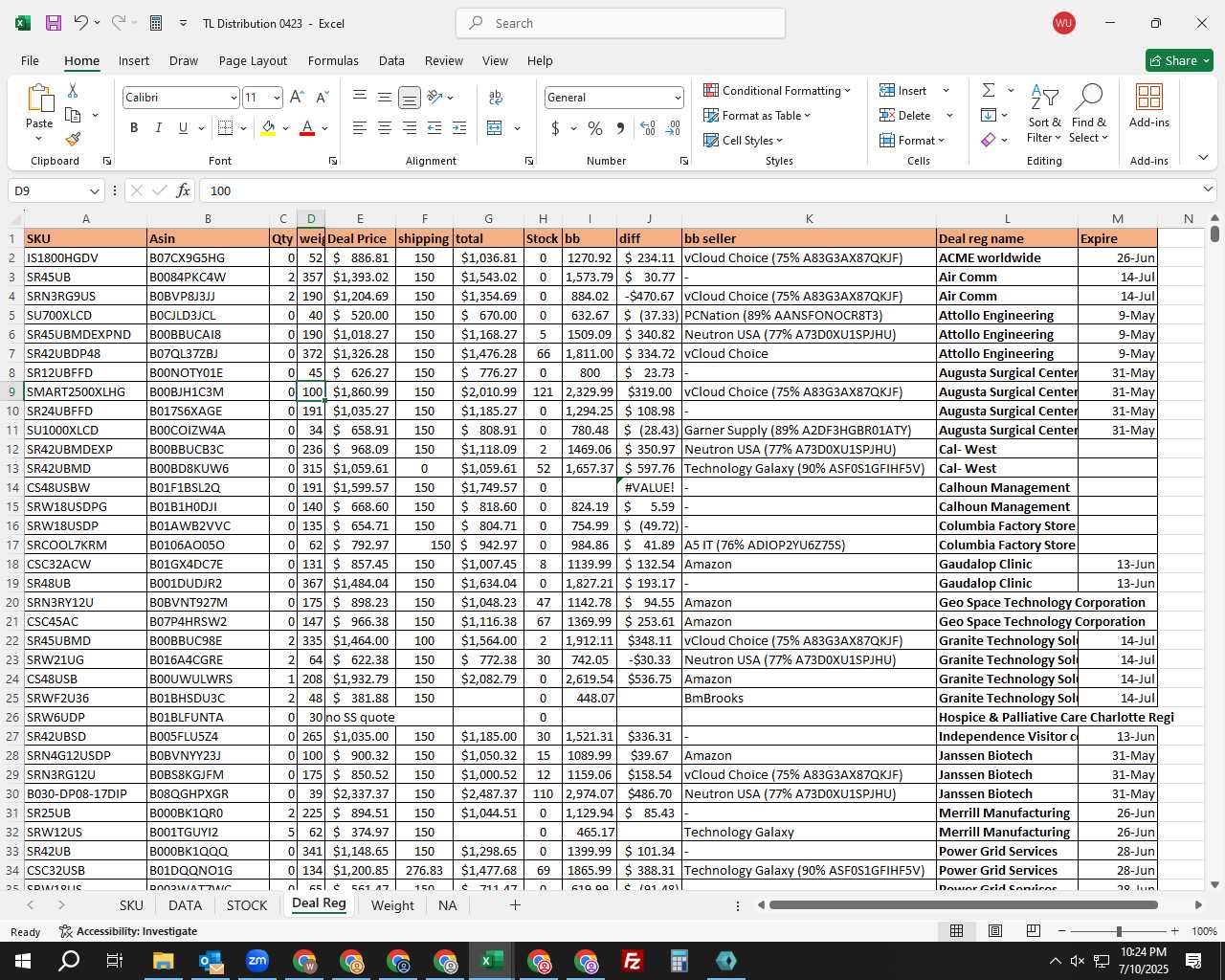
Task: Add a new sheet with plus icon
Action: (x=515, y=904)
